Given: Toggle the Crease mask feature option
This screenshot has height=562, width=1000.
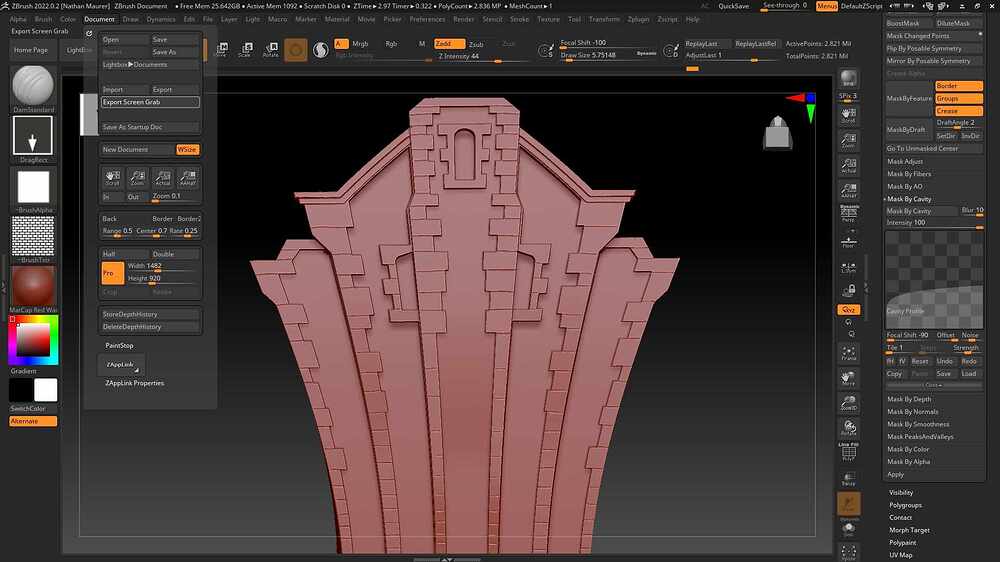Looking at the screenshot, I should (x=959, y=111).
